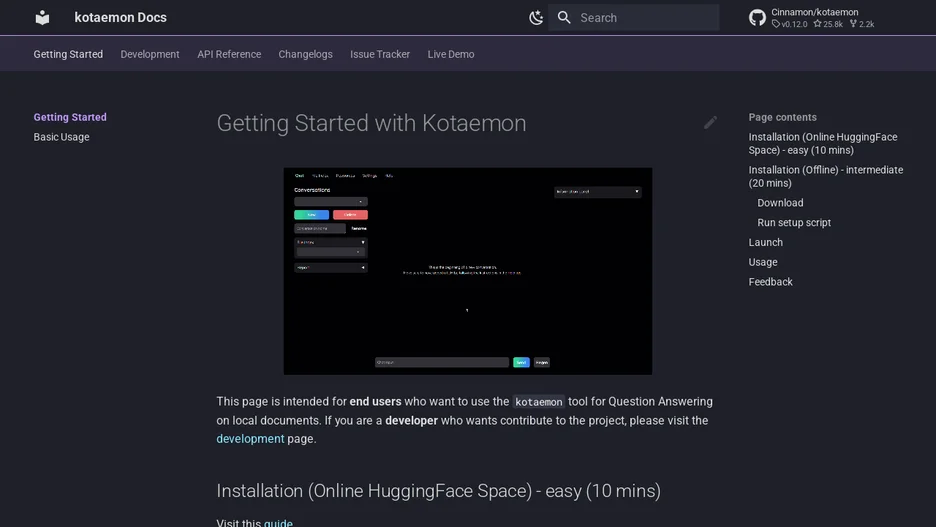Open the Issue Tracker tab
936x527 pixels.
tap(380, 54)
